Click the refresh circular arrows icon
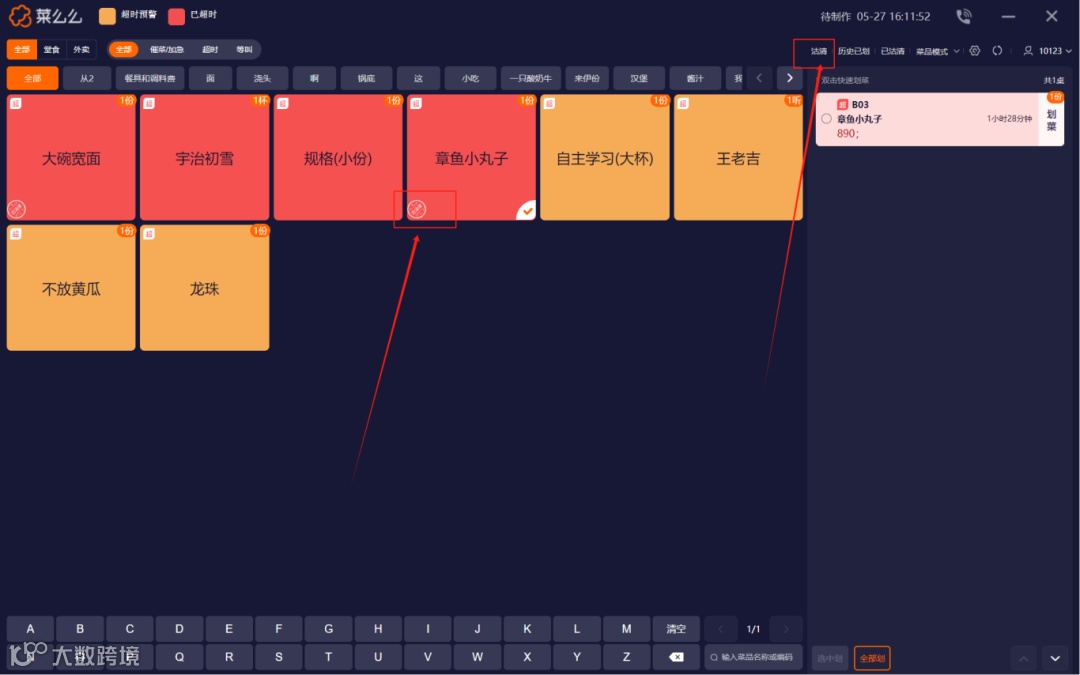This screenshot has width=1080, height=675. coord(997,50)
